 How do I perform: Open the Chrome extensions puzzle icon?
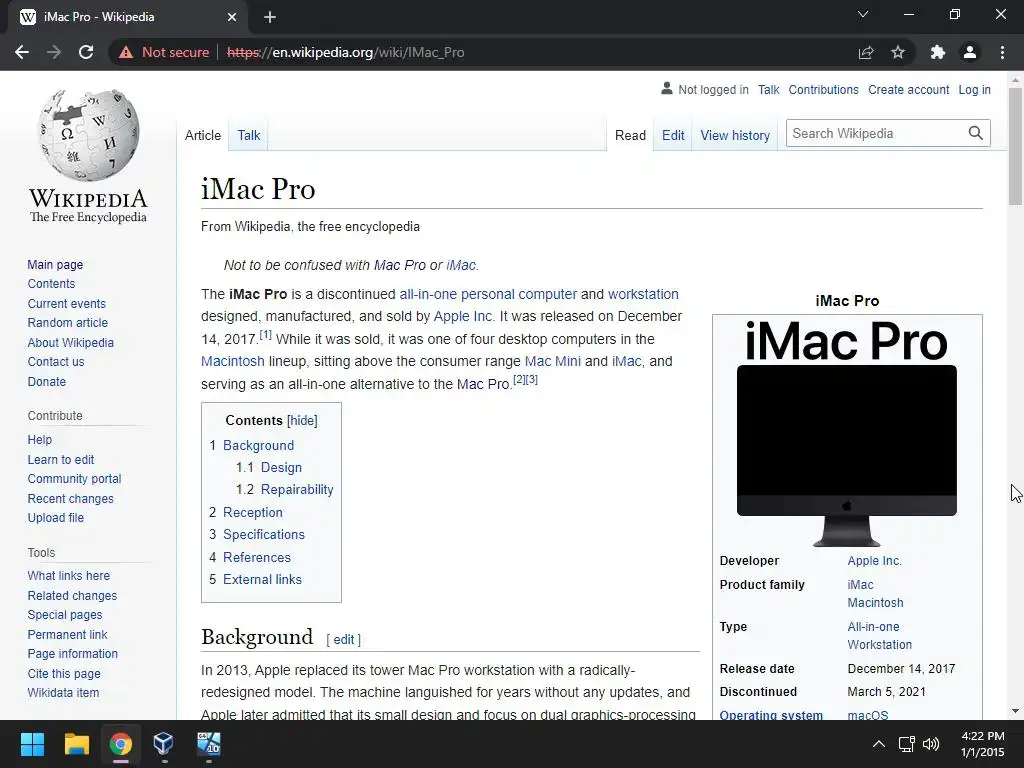pyautogui.click(x=938, y=52)
